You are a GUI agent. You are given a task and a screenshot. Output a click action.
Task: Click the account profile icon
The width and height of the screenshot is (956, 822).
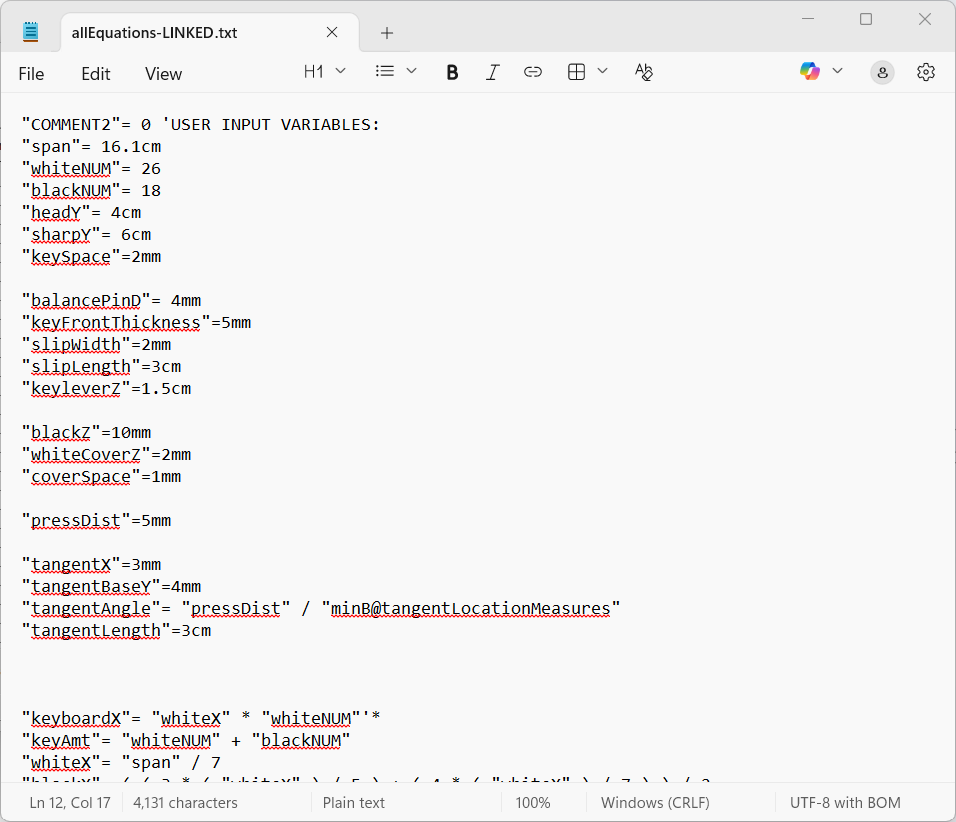pyautogui.click(x=882, y=72)
